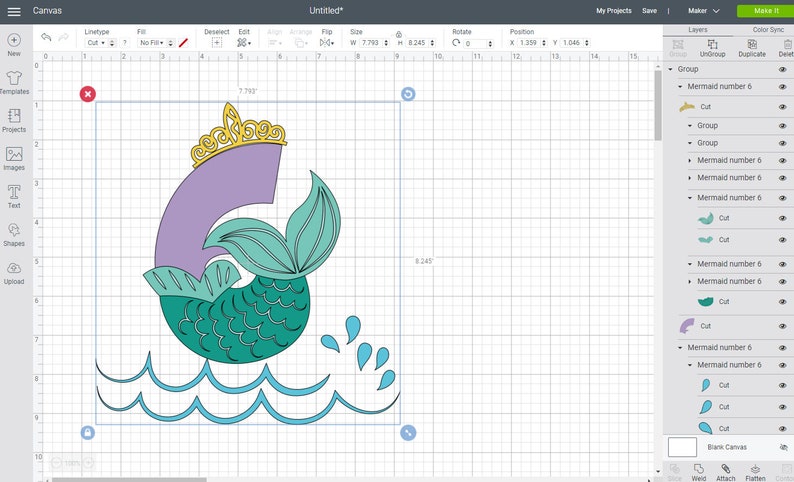This screenshot has width=794, height=482.
Task: Adjust the Rotate stepper arrows
Action: pos(490,44)
